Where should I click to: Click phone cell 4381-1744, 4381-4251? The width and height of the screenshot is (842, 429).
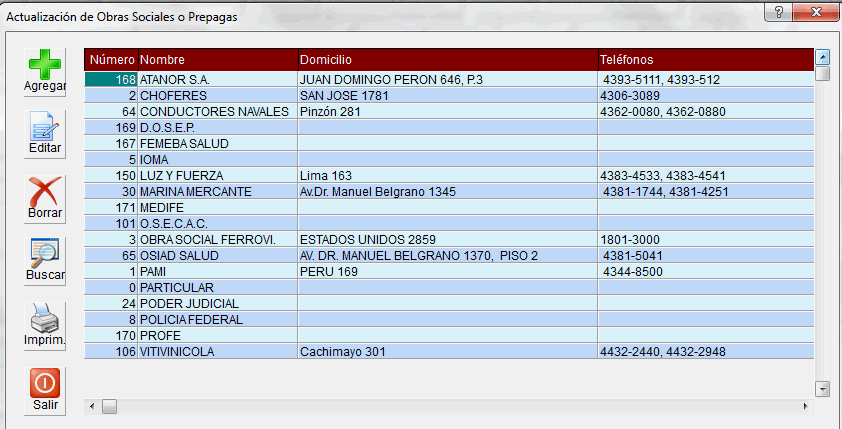[x=706, y=192]
